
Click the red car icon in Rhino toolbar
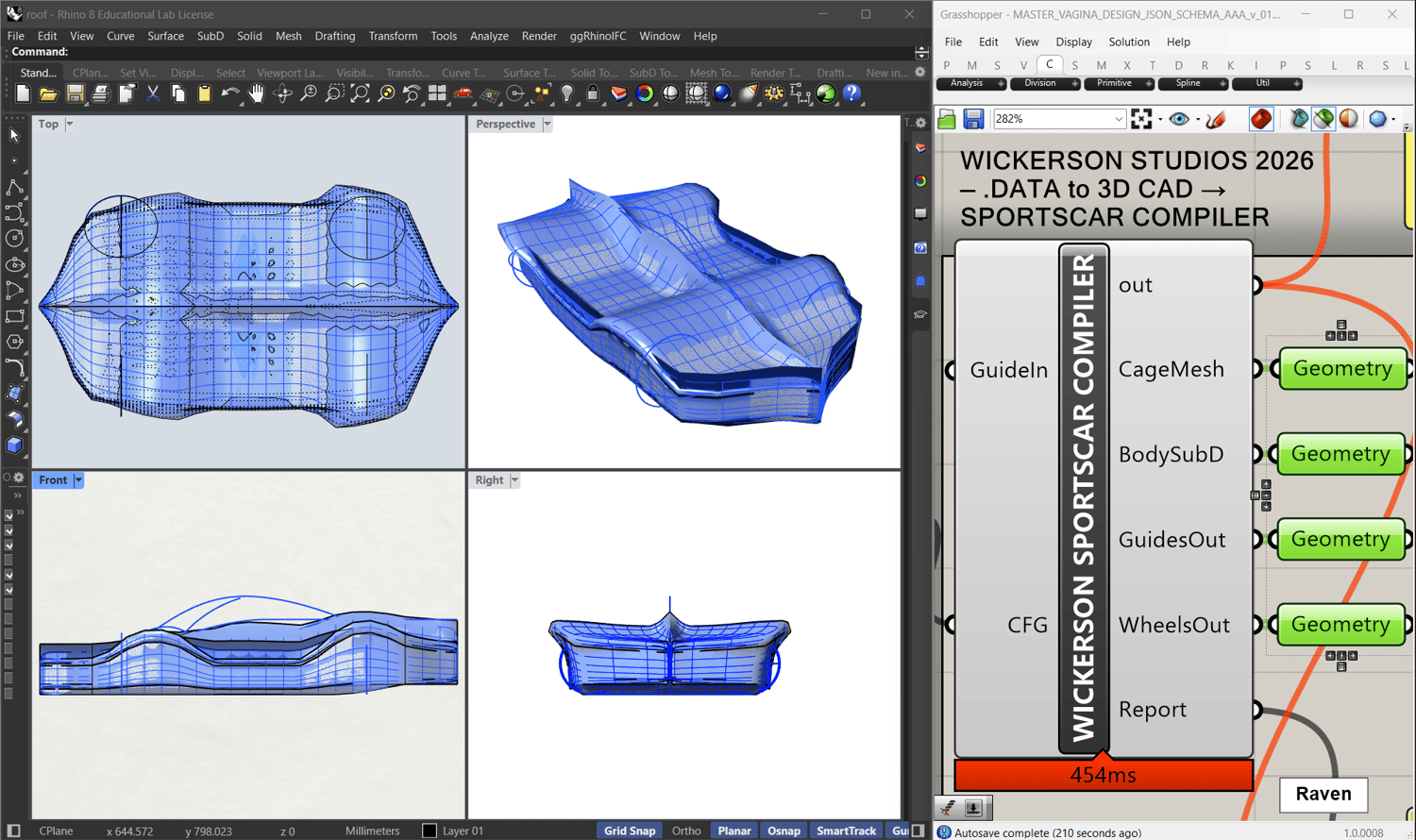point(463,93)
